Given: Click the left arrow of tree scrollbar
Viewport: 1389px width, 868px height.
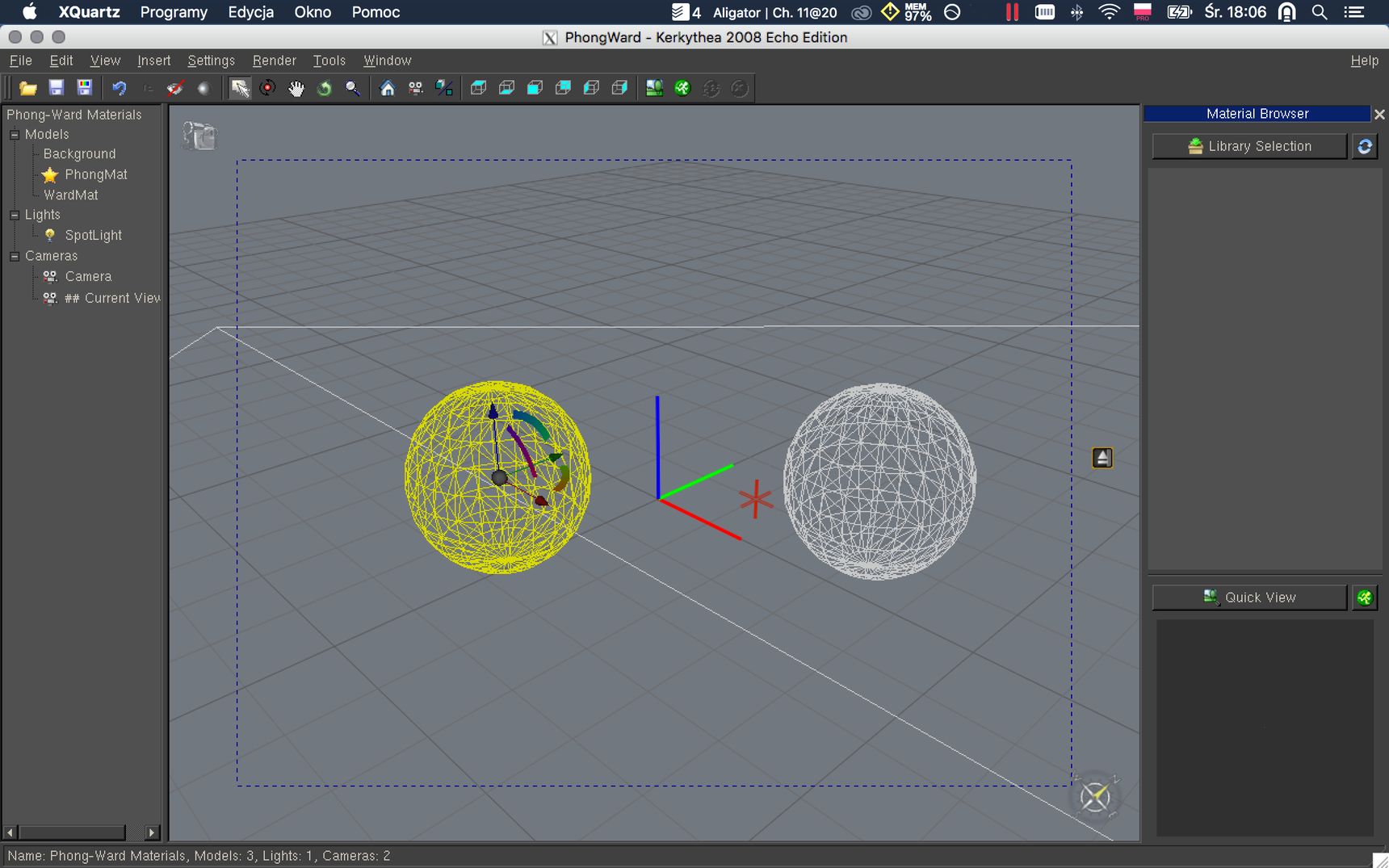Looking at the screenshot, I should point(10,832).
